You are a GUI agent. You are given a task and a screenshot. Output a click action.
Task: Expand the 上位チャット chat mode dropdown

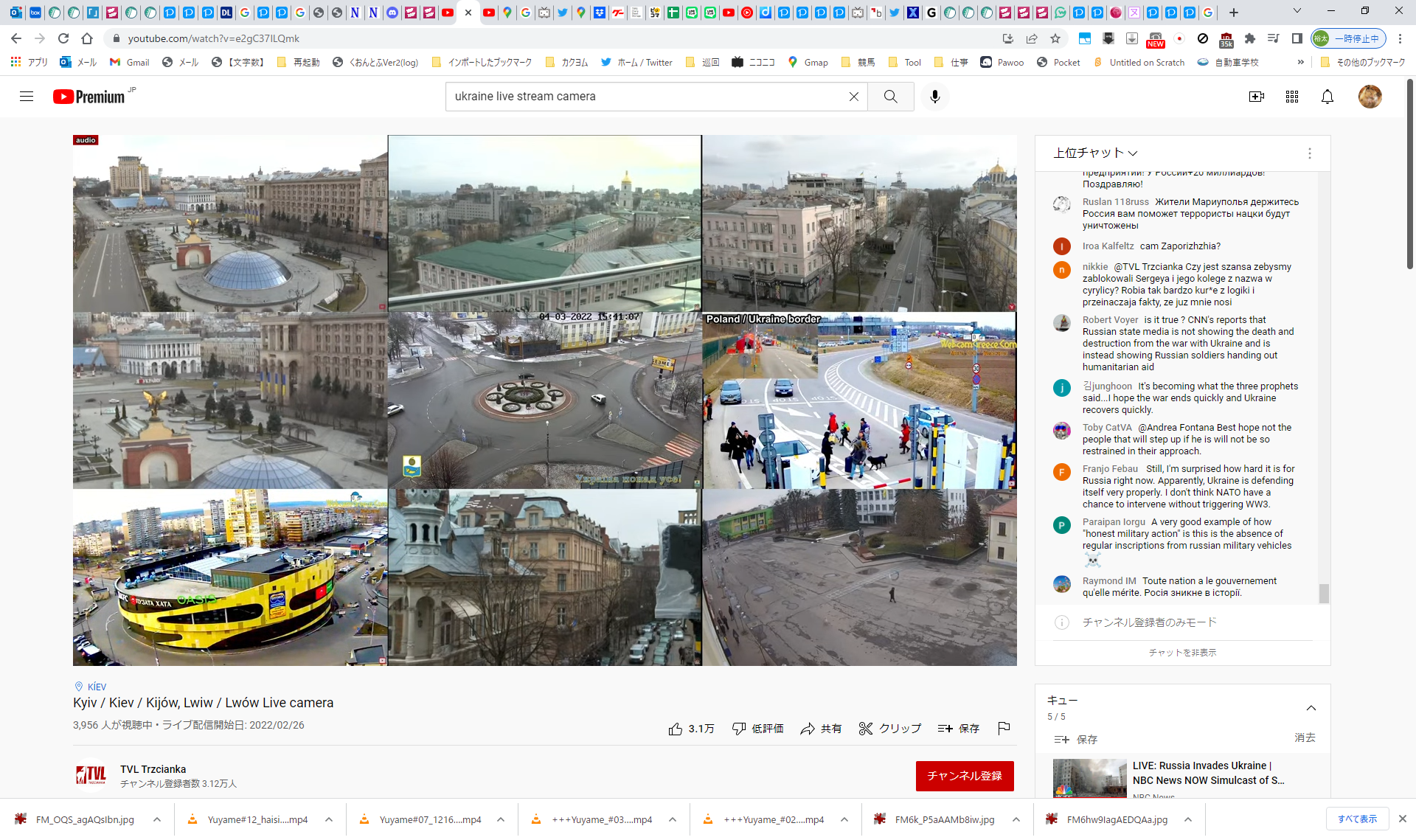pos(1095,153)
